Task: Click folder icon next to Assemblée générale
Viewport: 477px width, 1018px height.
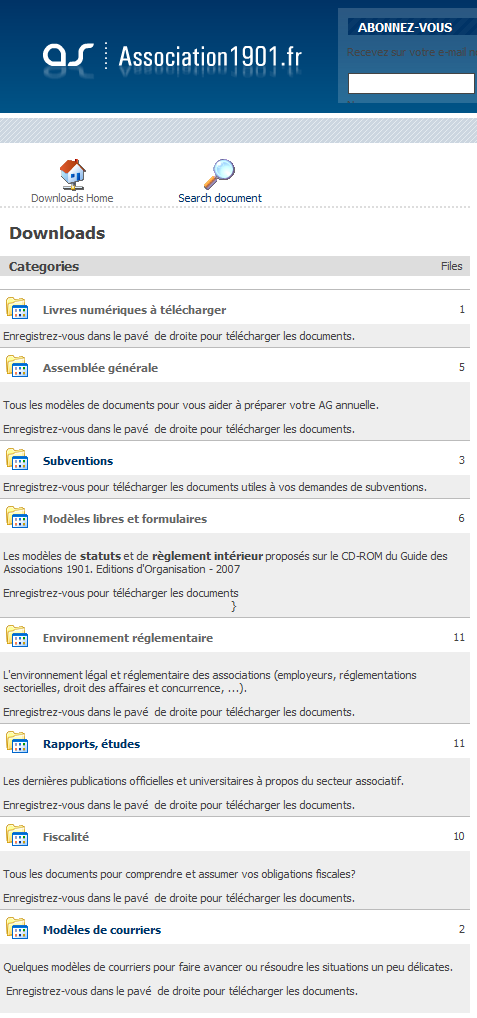Action: pyautogui.click(x=17, y=366)
